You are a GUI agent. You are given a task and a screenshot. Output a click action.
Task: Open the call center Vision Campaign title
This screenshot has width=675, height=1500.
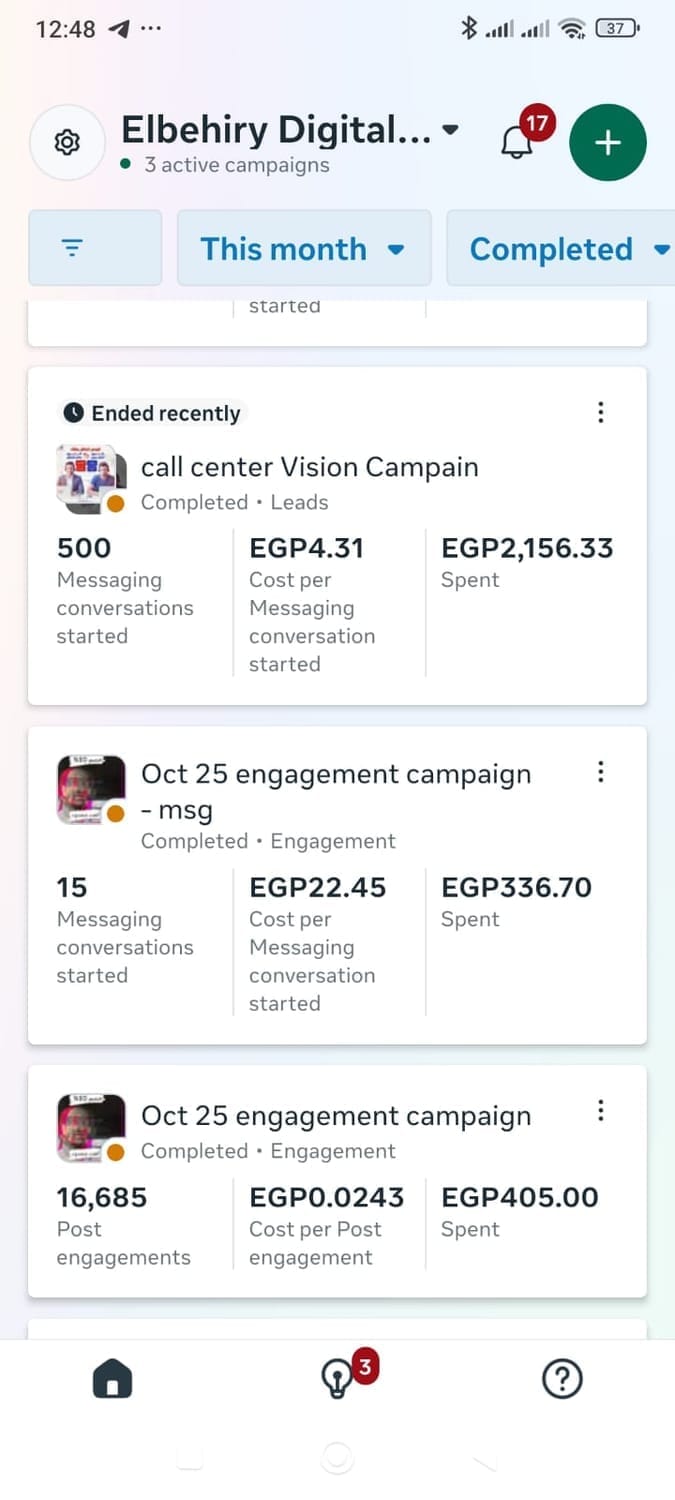[x=309, y=467]
